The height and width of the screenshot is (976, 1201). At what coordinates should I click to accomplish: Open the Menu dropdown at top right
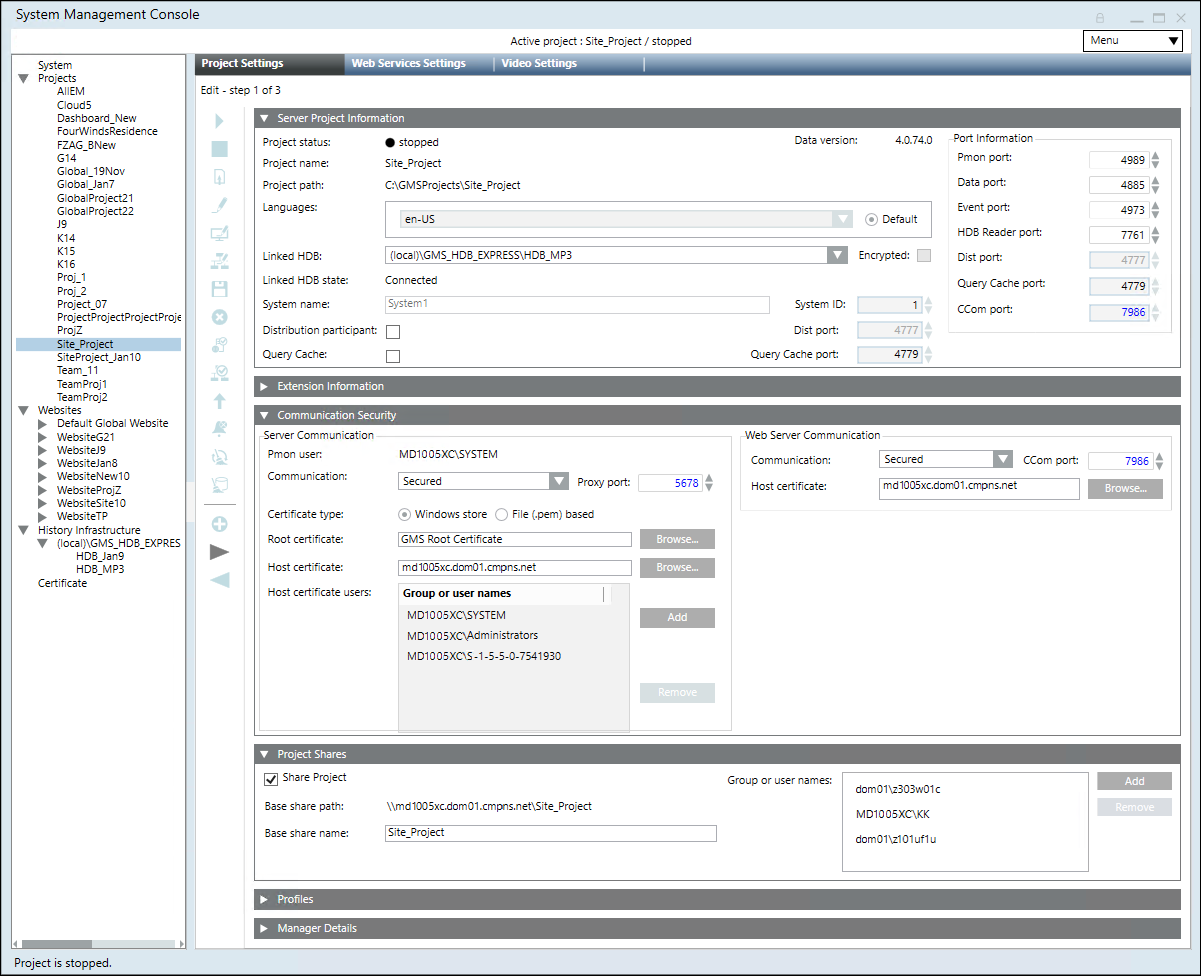(x=1133, y=41)
